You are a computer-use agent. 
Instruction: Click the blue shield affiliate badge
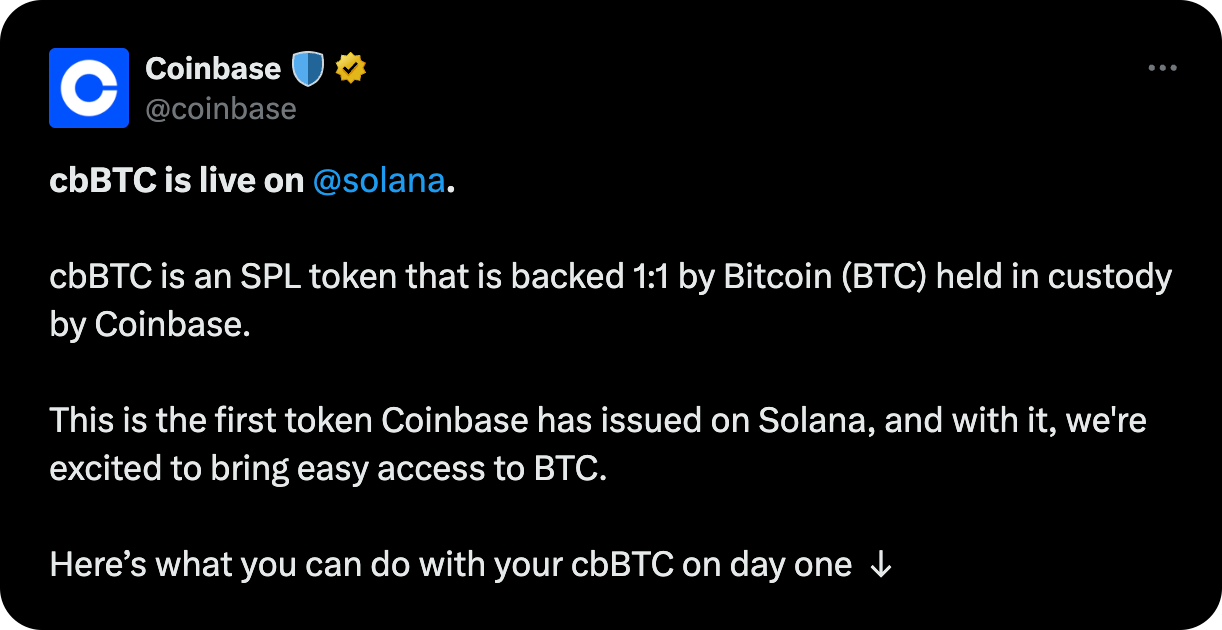[x=309, y=69]
